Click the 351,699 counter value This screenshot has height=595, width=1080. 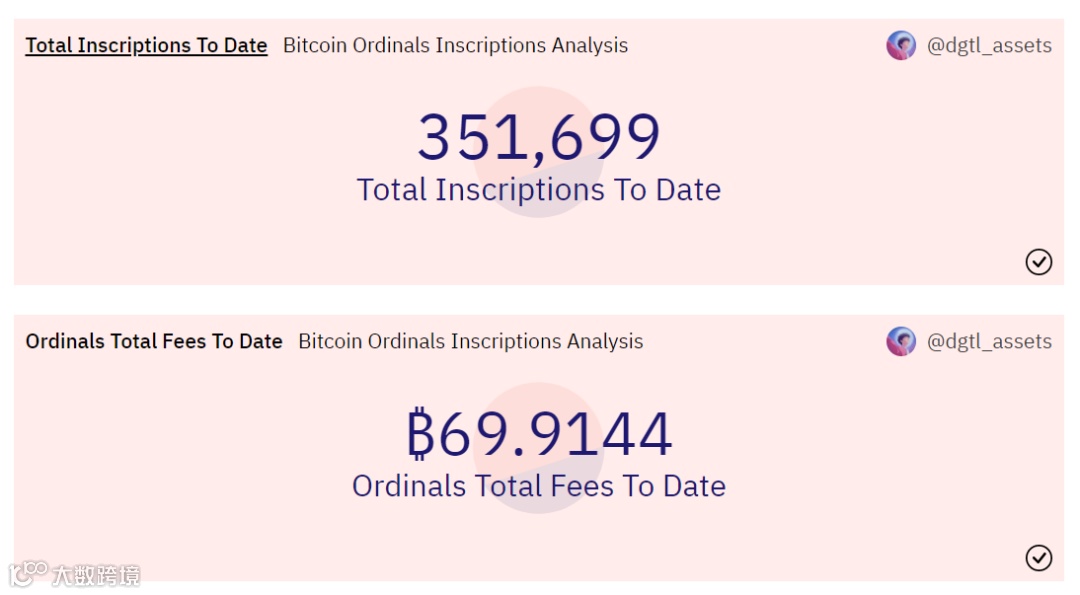[538, 137]
